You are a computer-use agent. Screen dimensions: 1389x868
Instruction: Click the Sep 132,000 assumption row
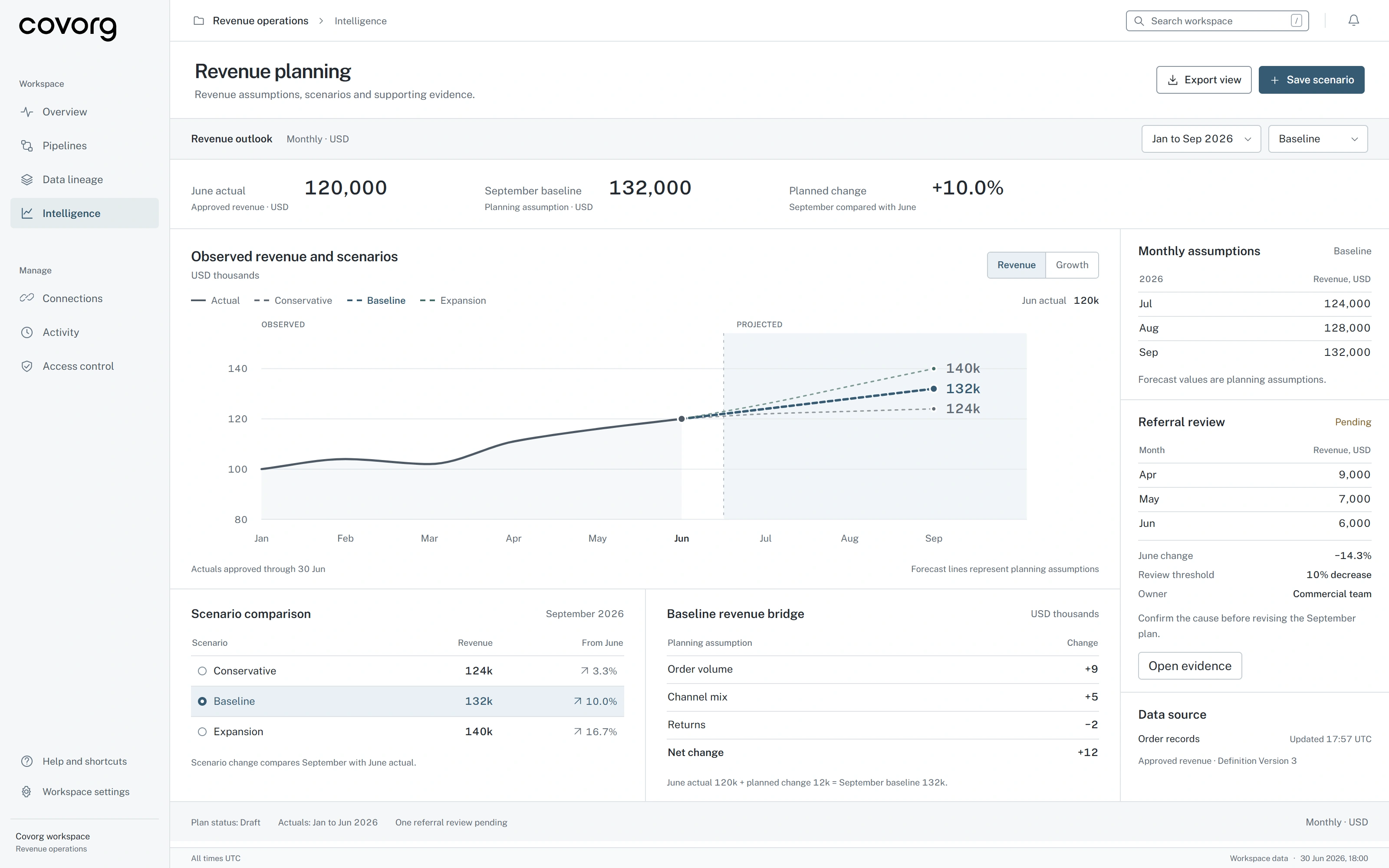[1255, 352]
